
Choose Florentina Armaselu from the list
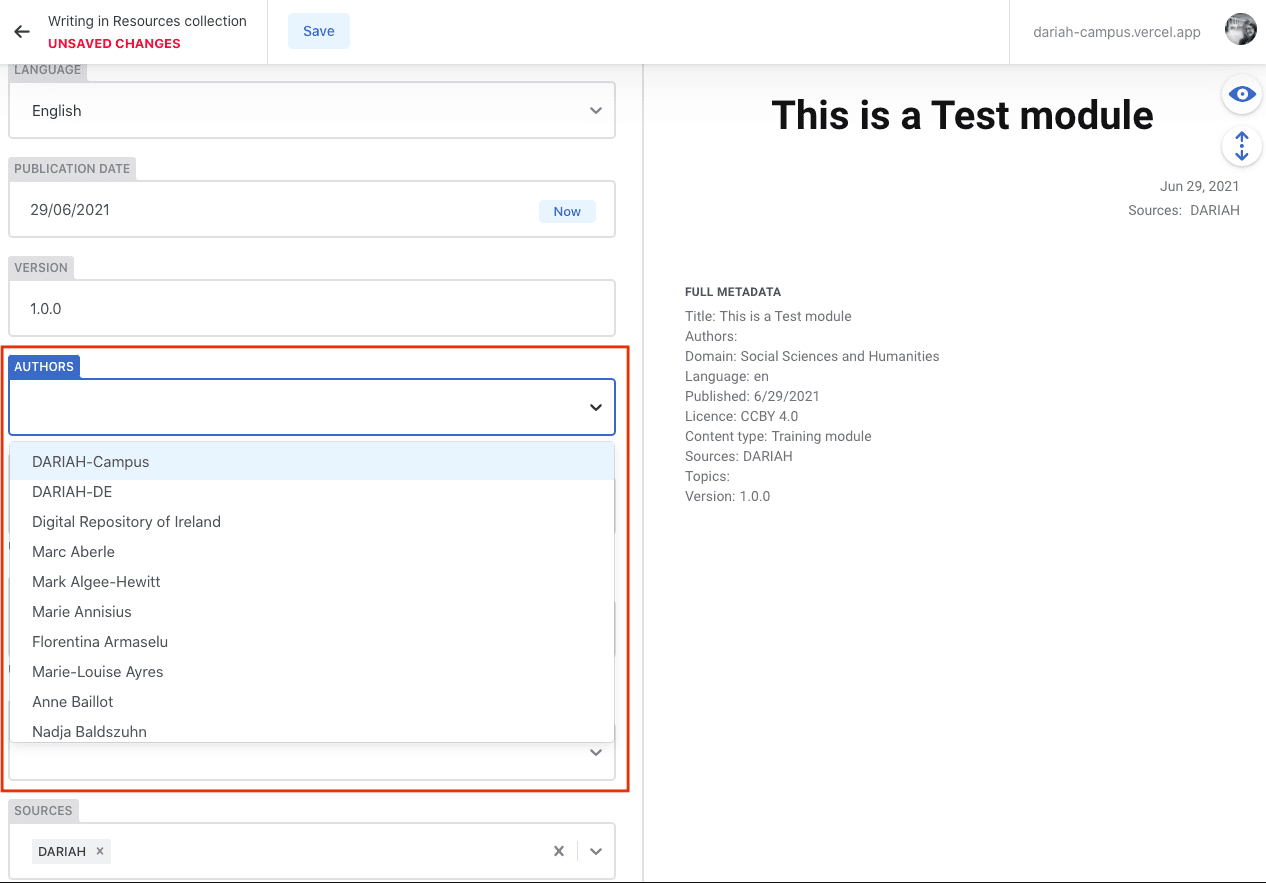[x=100, y=642]
